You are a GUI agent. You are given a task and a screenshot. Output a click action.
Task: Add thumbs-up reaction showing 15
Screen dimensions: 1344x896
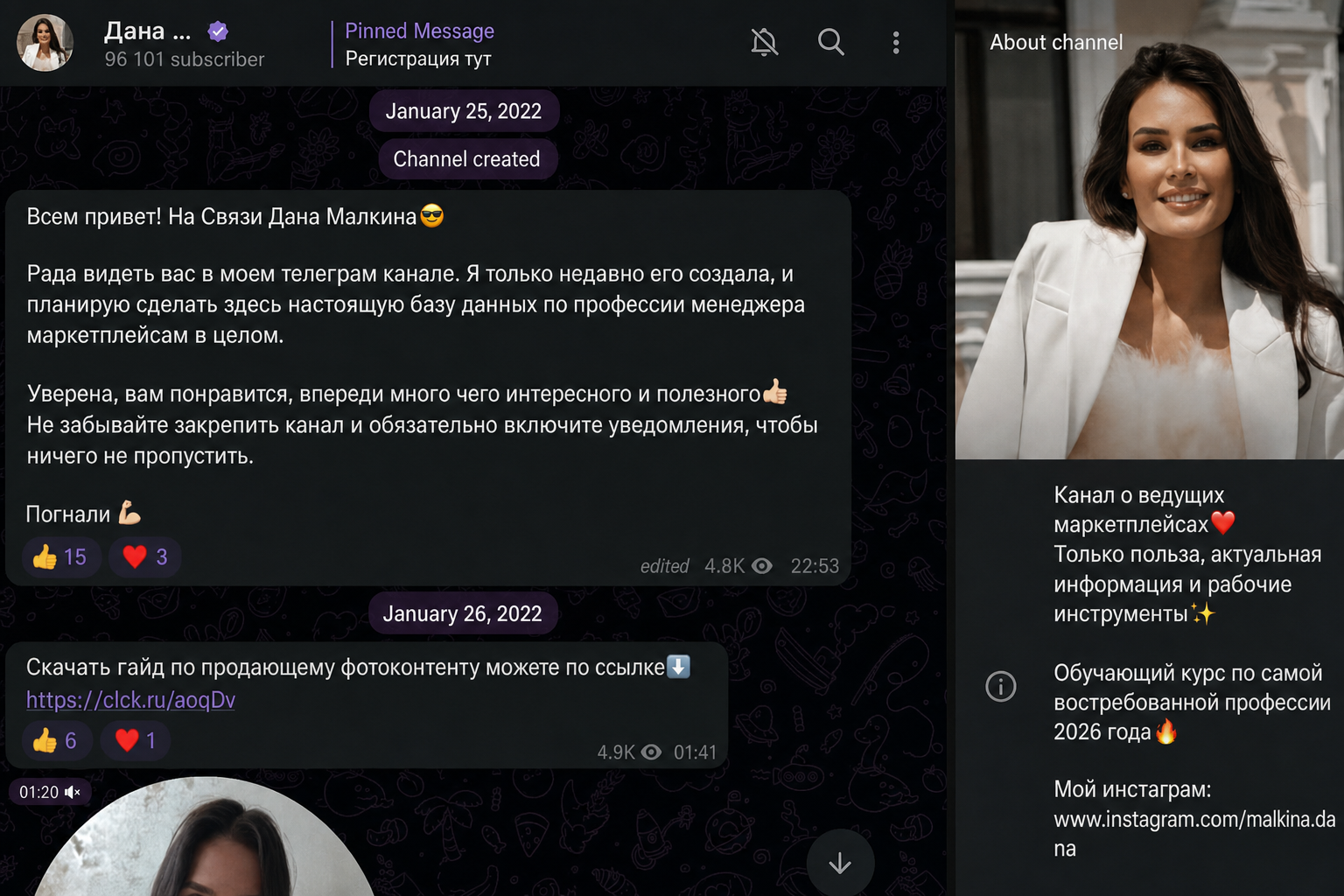click(59, 556)
